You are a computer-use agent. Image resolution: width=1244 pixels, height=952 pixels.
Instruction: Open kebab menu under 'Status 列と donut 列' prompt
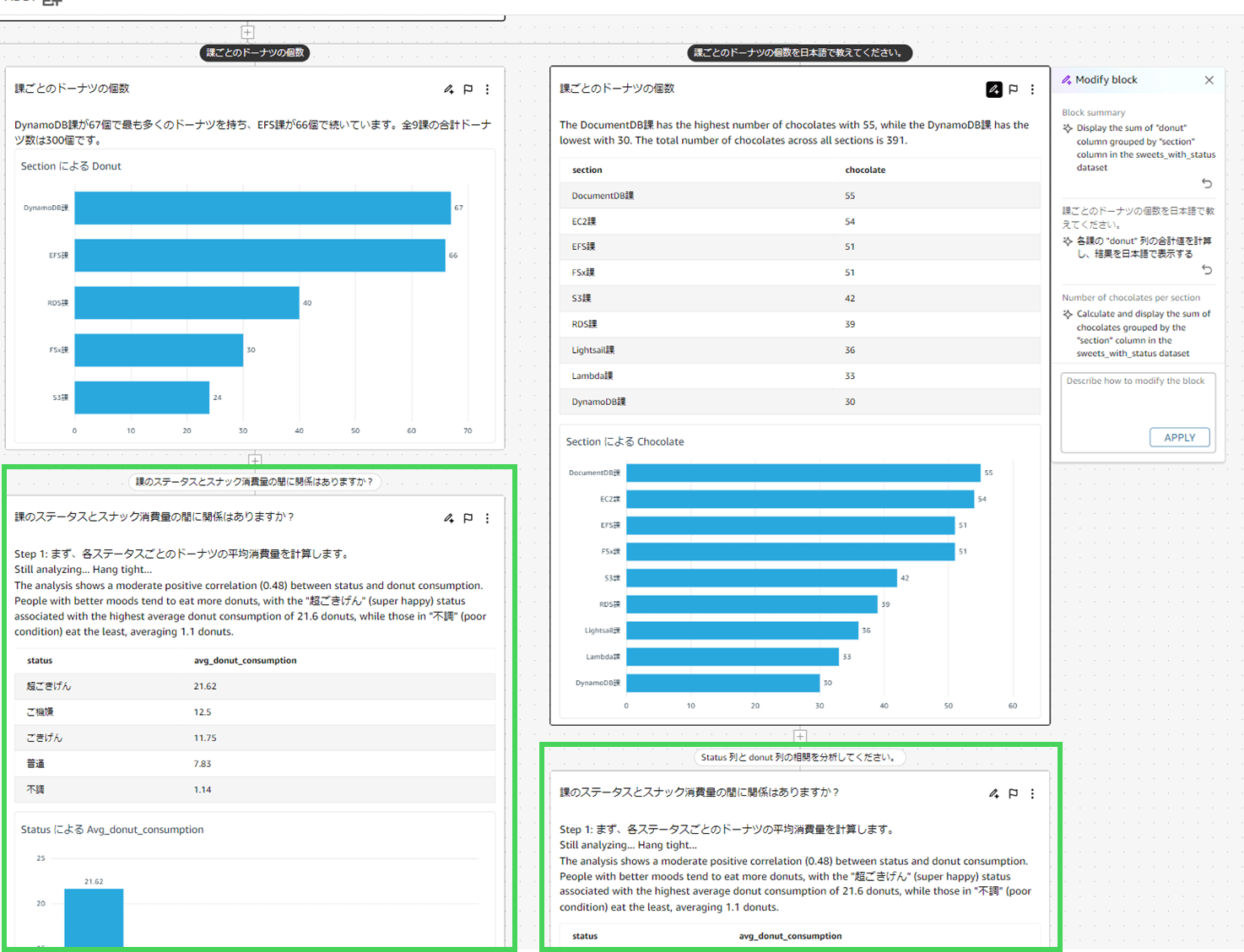[1032, 793]
